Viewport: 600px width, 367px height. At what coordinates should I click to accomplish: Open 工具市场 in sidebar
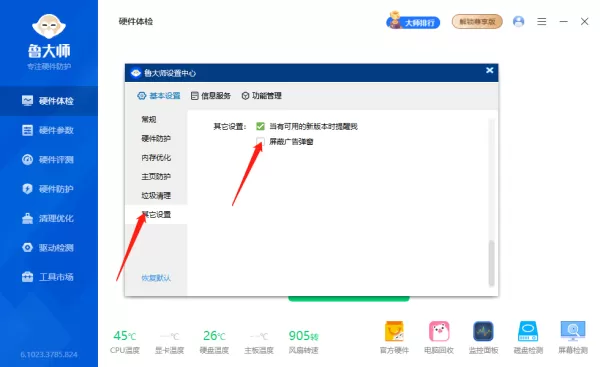tap(49, 277)
